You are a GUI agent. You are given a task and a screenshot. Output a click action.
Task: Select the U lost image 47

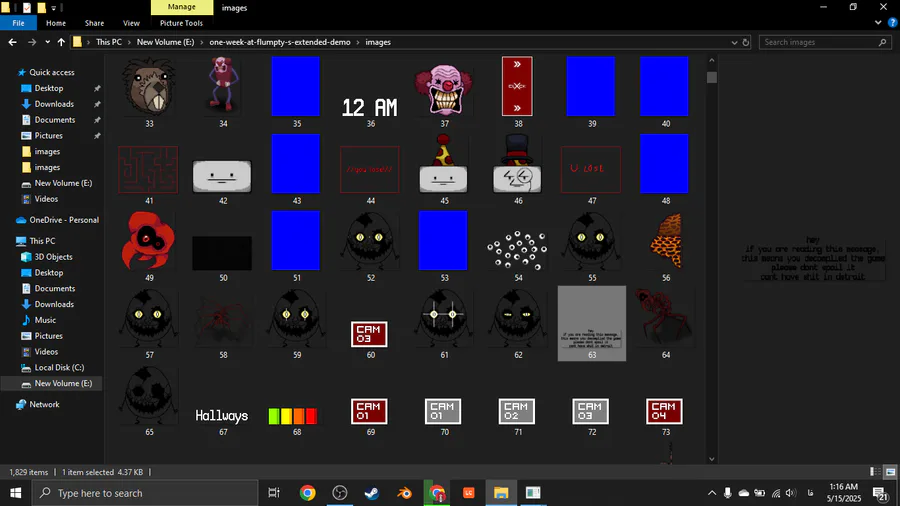[591, 169]
